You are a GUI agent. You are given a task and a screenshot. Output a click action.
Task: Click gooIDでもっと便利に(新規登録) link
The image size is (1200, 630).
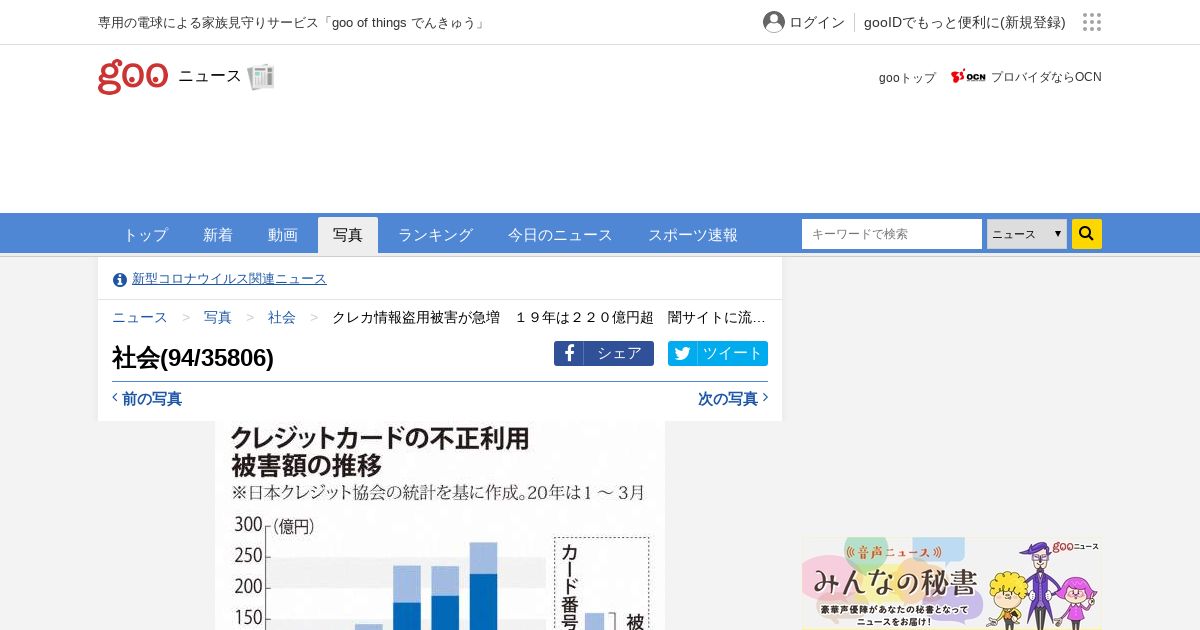click(x=965, y=22)
